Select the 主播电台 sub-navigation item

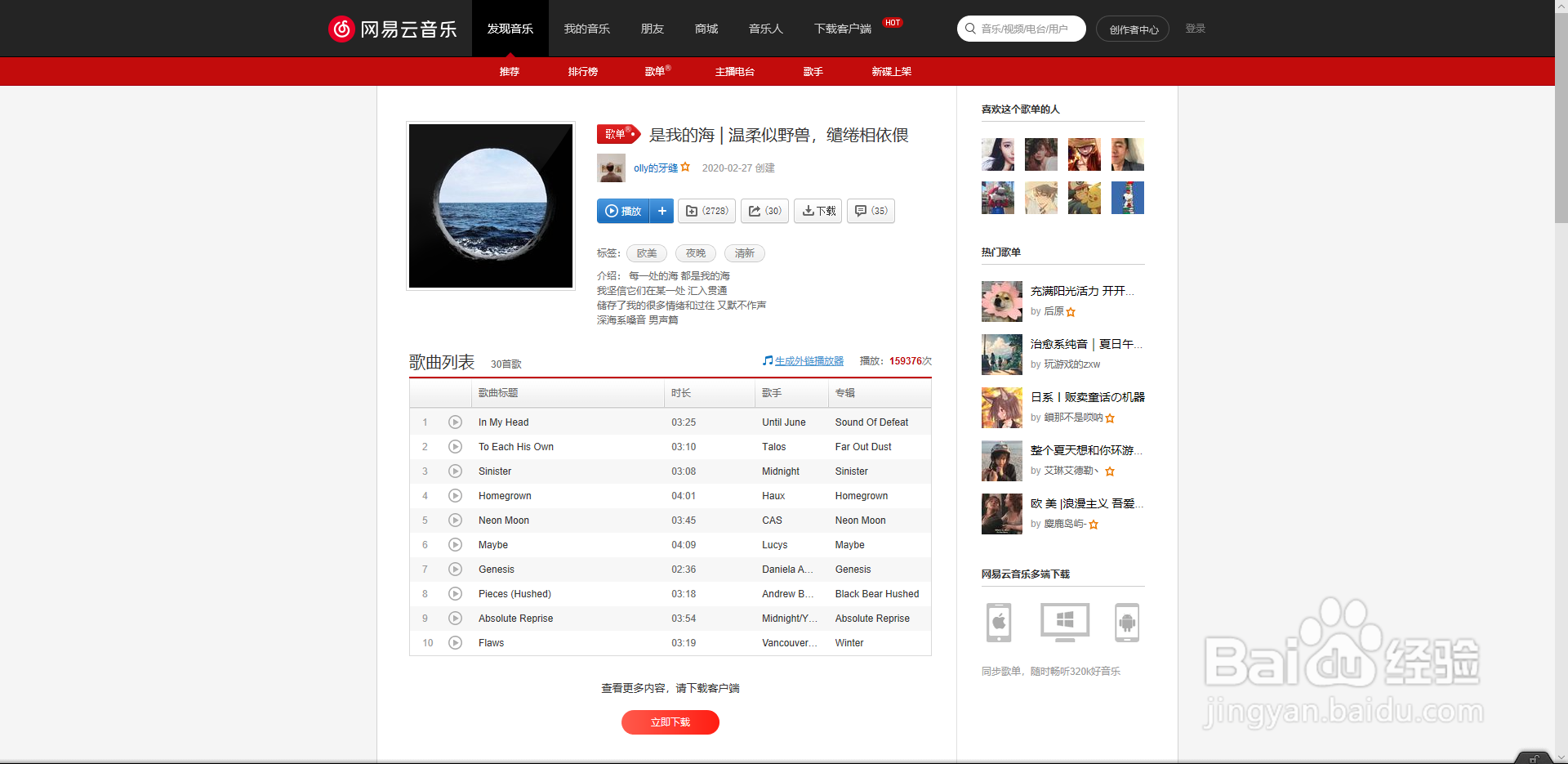pos(735,72)
